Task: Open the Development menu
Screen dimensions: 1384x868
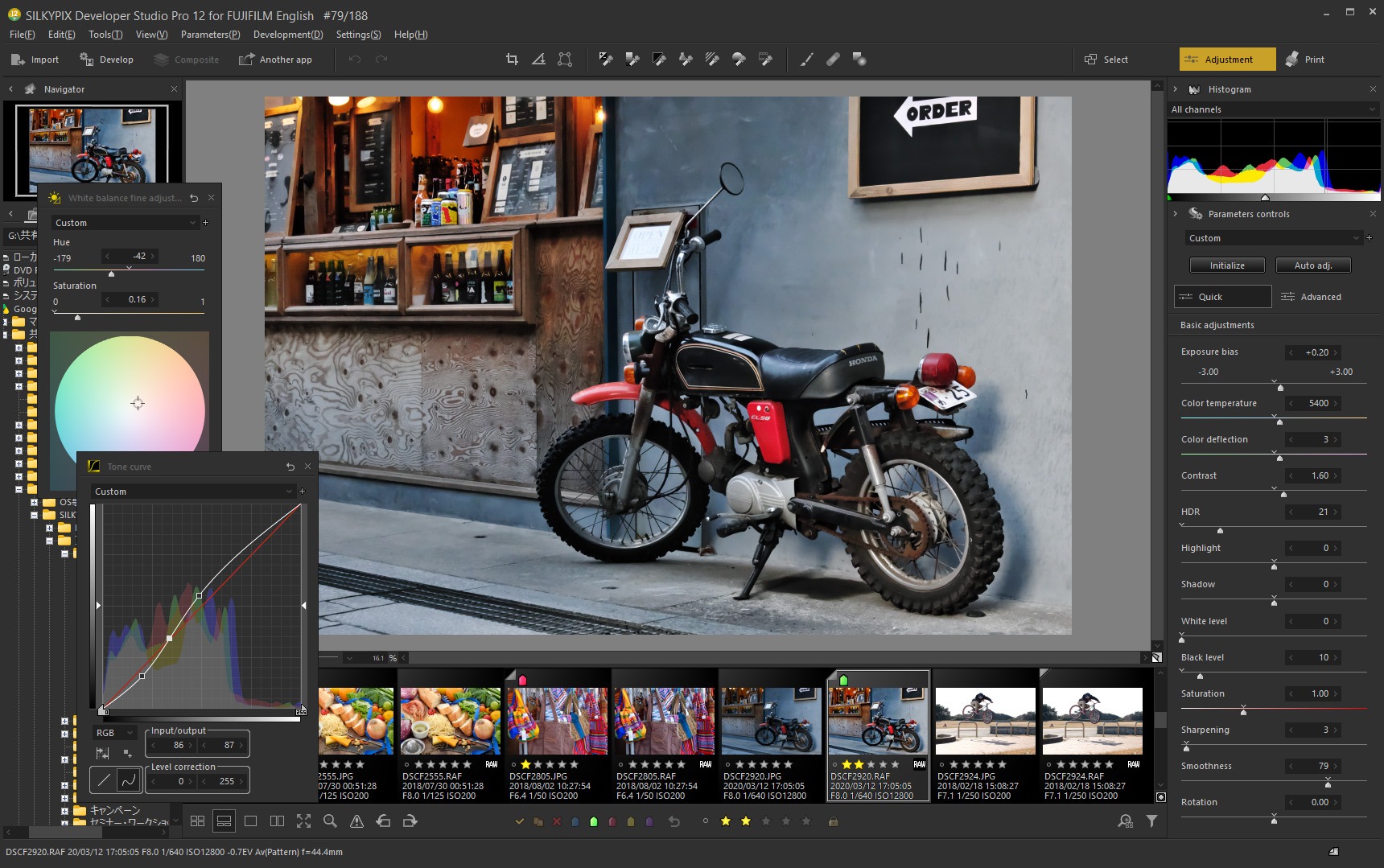Action: 288,35
